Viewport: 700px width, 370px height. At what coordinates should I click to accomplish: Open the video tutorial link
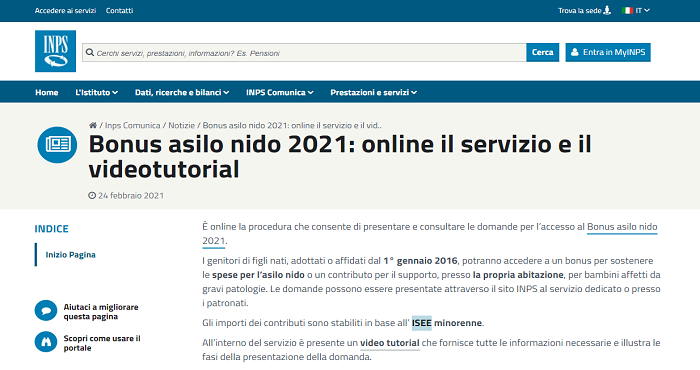[x=390, y=343]
